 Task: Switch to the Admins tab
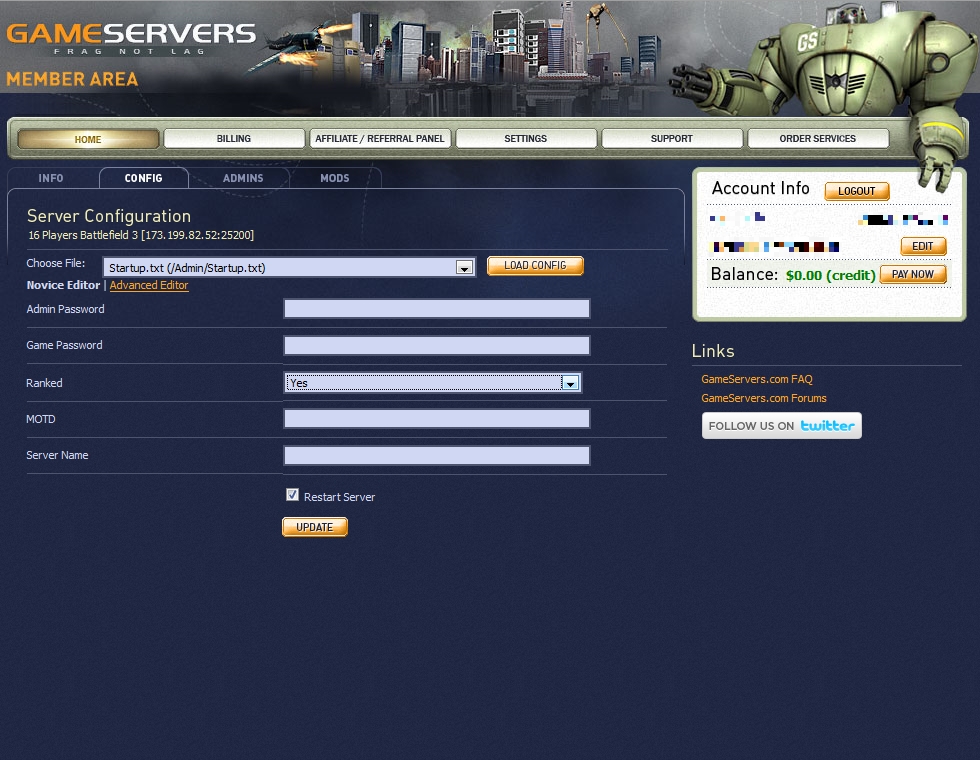tap(243, 178)
